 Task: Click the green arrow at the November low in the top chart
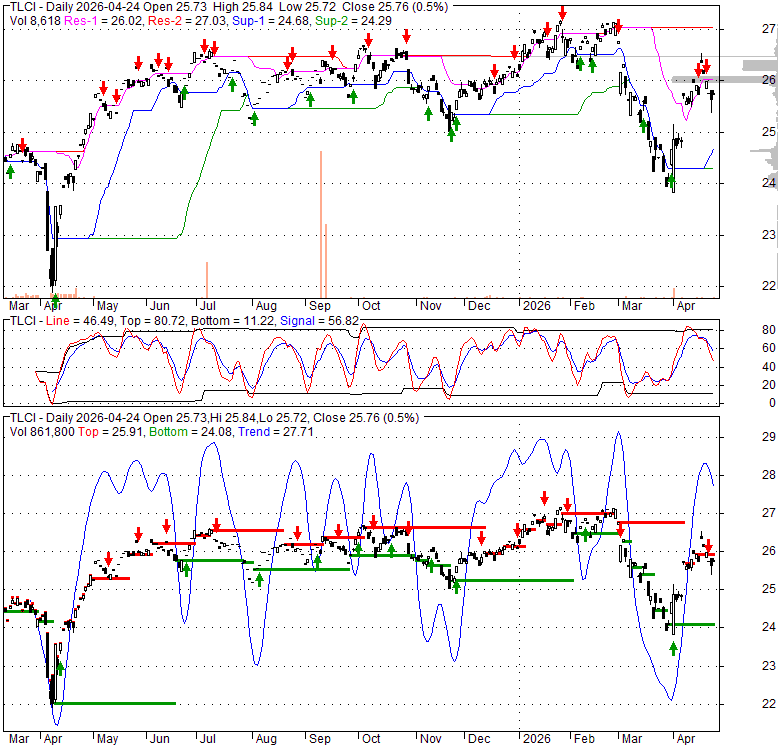[451, 133]
